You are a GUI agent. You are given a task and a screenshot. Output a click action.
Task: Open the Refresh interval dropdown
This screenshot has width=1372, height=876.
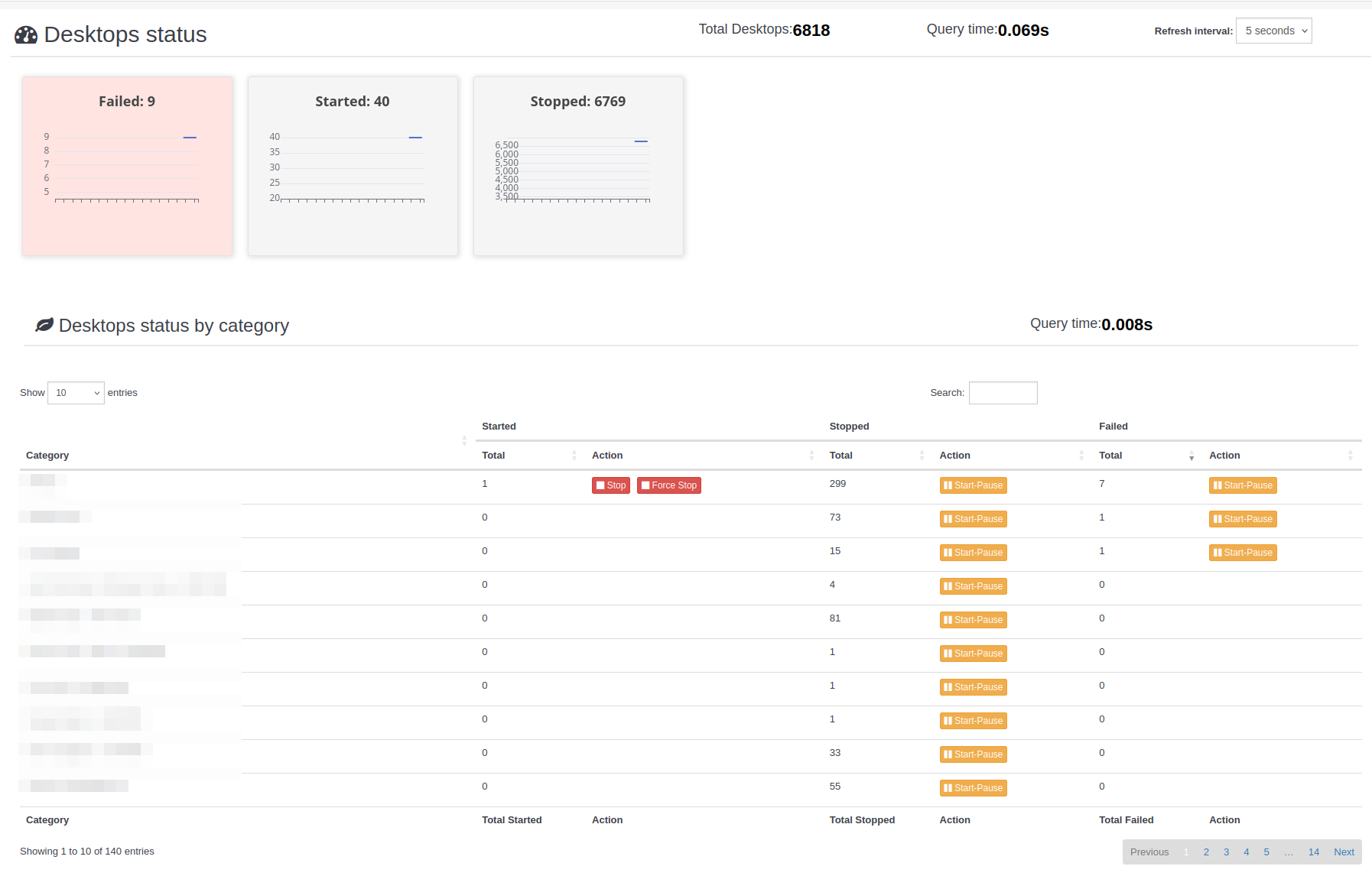pyautogui.click(x=1273, y=31)
